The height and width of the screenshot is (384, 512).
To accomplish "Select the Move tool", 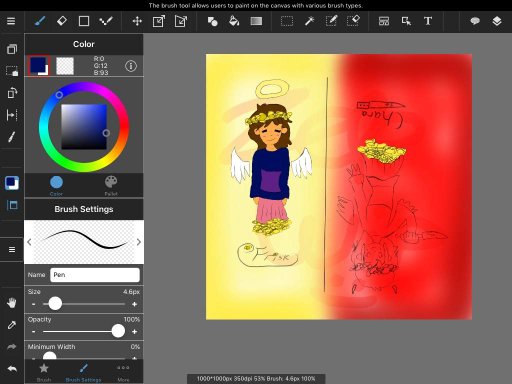I will 137,21.
